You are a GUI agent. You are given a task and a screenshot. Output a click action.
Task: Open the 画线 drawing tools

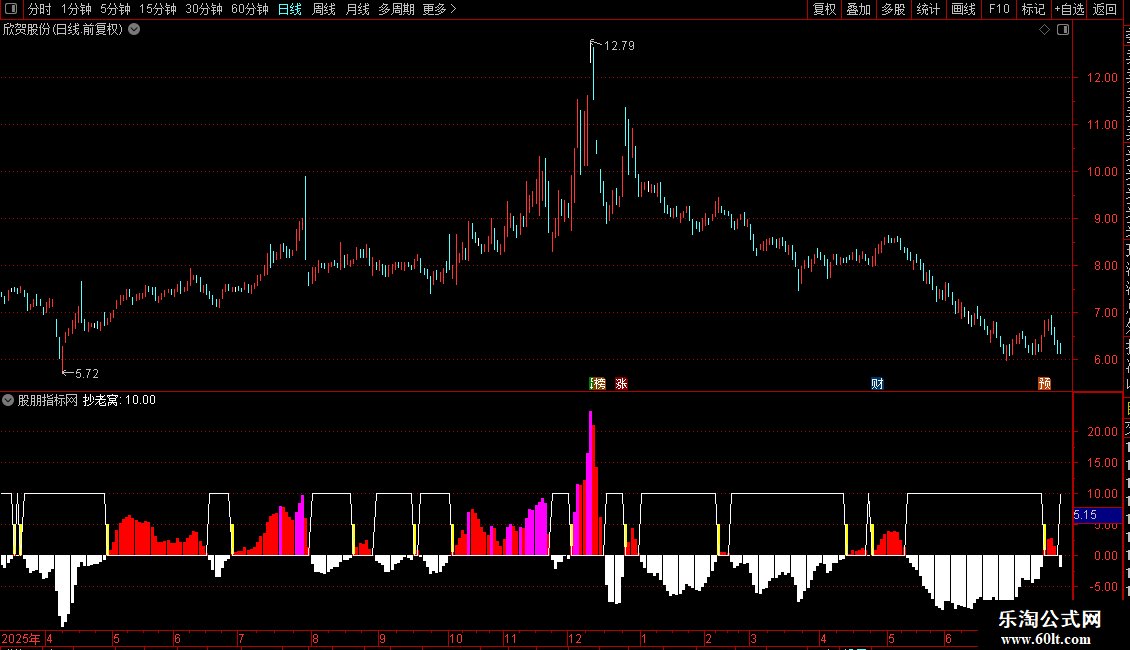(x=963, y=9)
